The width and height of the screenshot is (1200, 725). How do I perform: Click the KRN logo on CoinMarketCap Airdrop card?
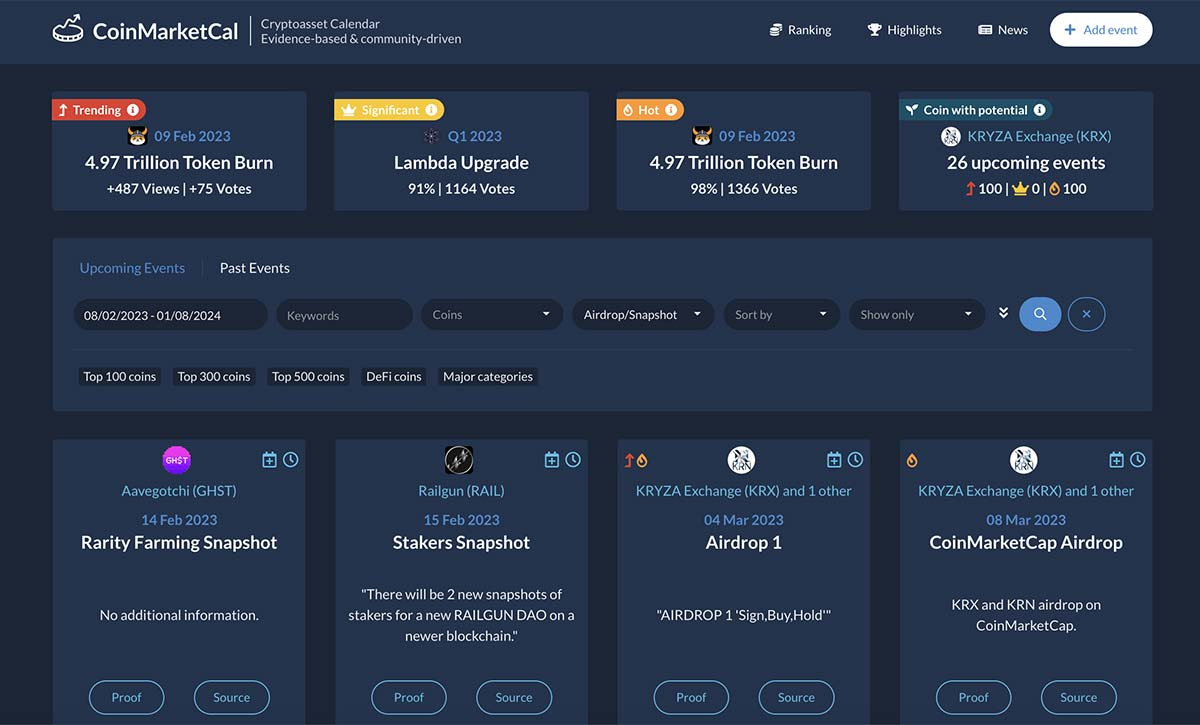[1023, 460]
